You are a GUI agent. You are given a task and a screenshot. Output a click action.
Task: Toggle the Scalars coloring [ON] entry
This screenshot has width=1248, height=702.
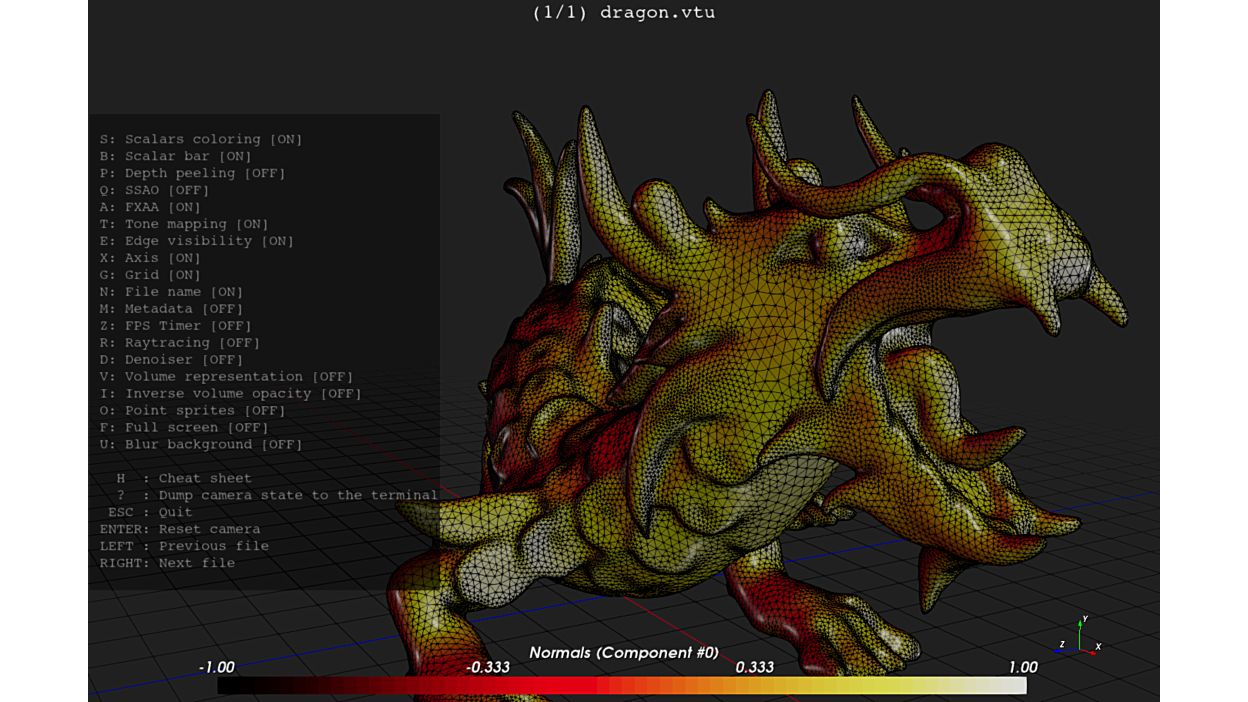[201, 139]
